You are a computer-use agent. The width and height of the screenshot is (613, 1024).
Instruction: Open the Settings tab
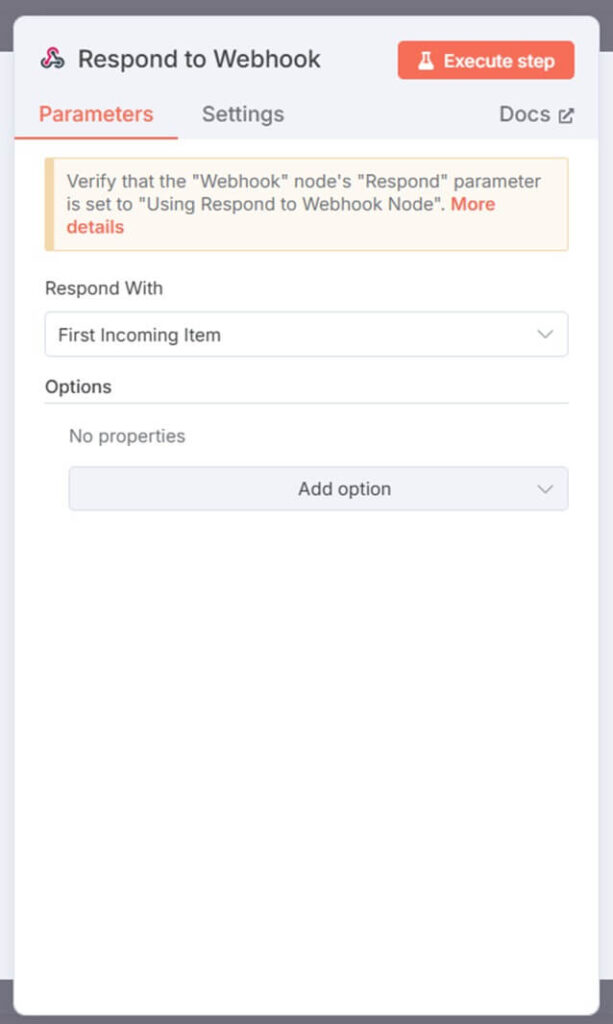[243, 114]
